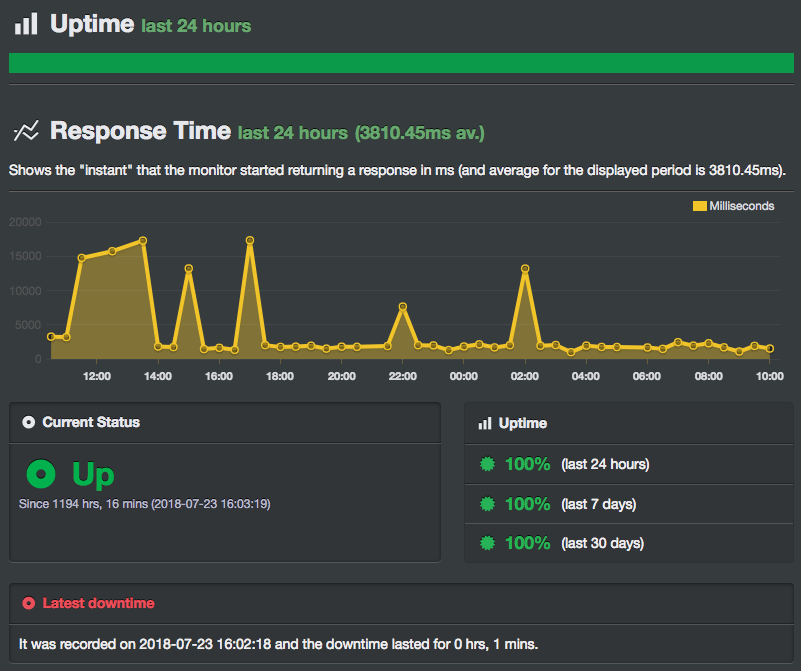Click the 12:00 x-axis label

click(x=97, y=376)
